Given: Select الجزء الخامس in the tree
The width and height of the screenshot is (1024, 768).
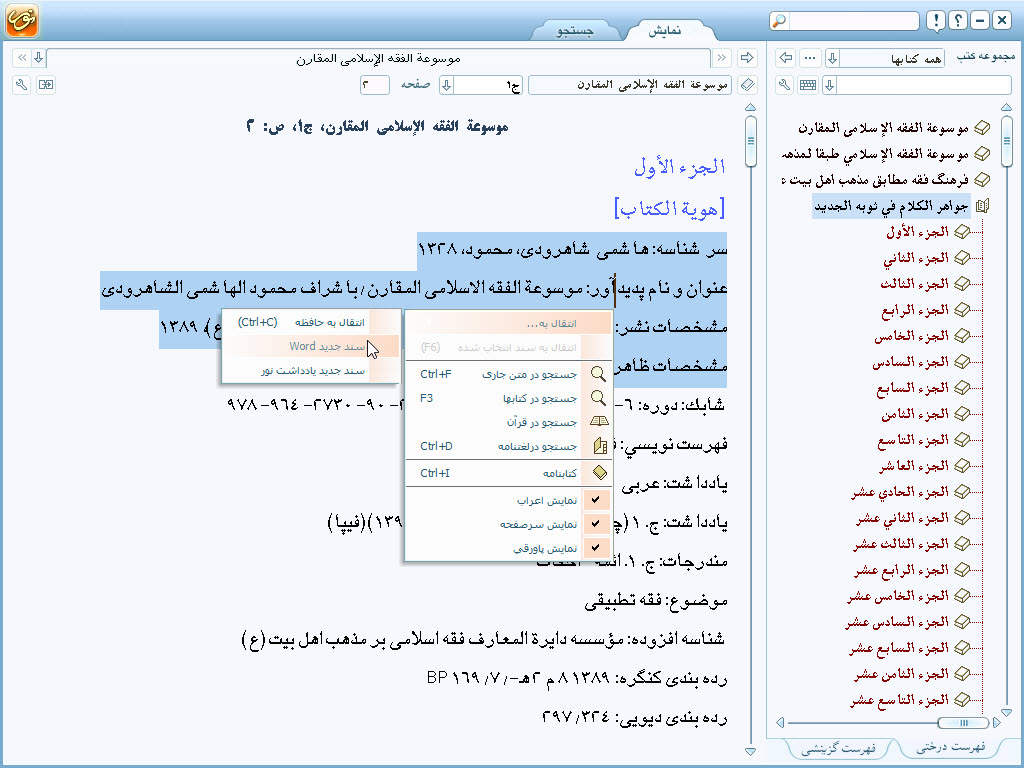Looking at the screenshot, I should [x=911, y=336].
